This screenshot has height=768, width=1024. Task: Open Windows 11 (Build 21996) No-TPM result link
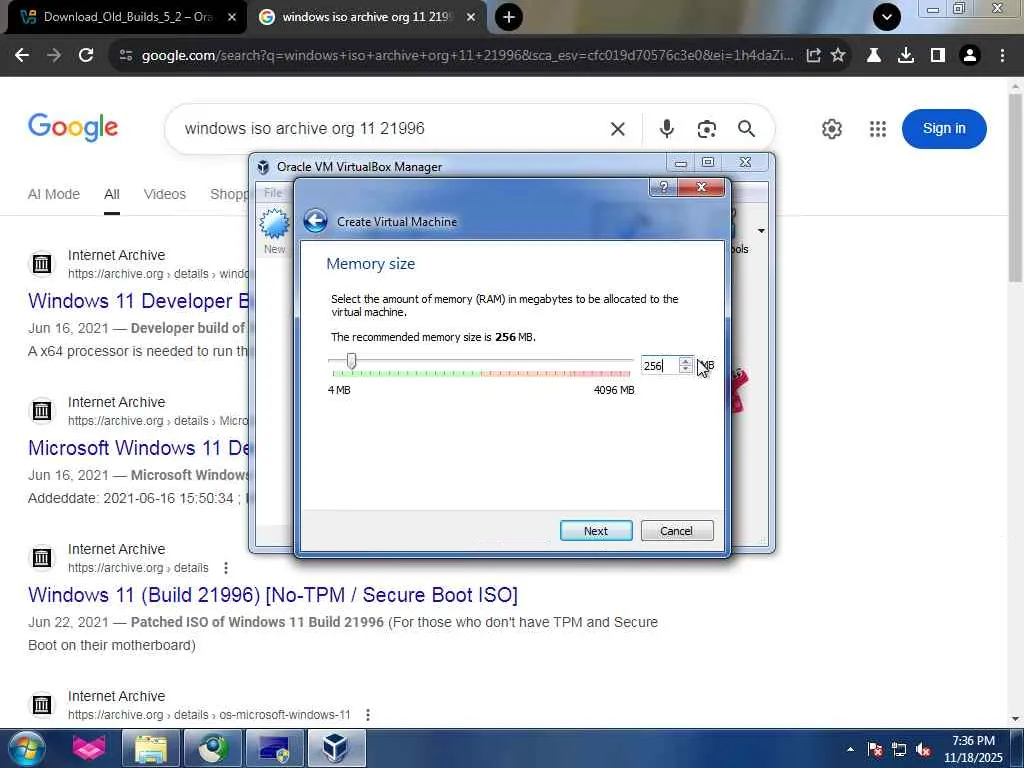(273, 594)
